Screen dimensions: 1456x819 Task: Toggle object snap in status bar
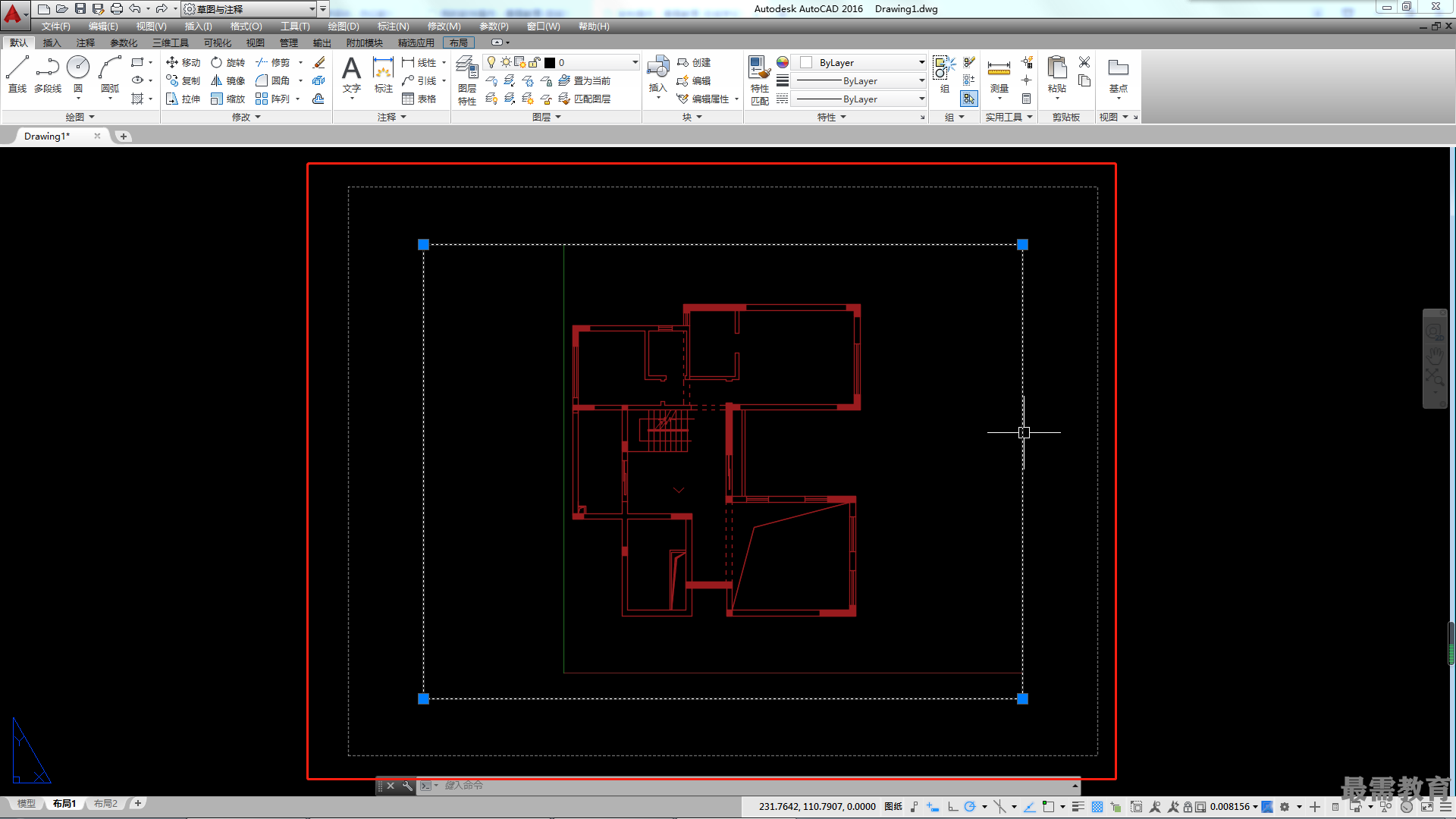(x=1048, y=807)
